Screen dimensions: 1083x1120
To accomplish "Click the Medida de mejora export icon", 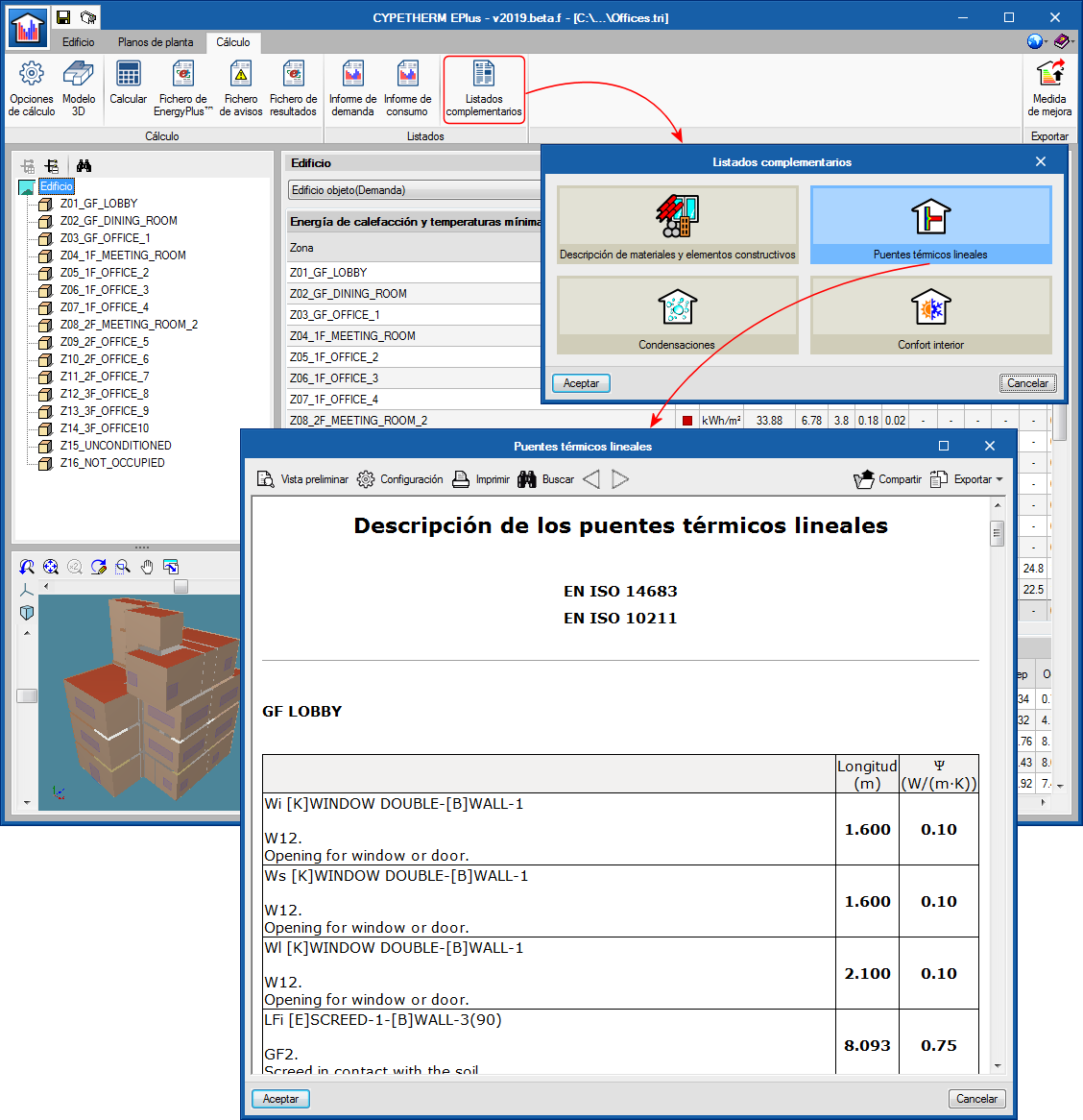I will pyautogui.click(x=1049, y=88).
